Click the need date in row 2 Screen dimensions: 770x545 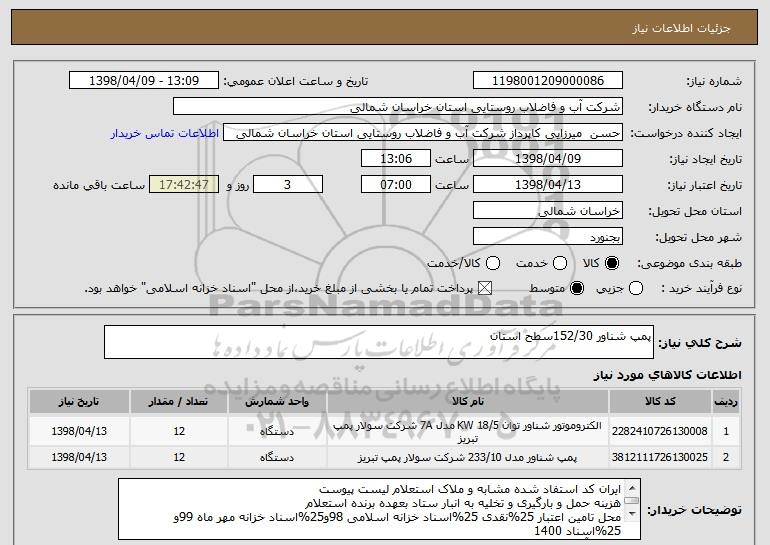[x=79, y=458]
